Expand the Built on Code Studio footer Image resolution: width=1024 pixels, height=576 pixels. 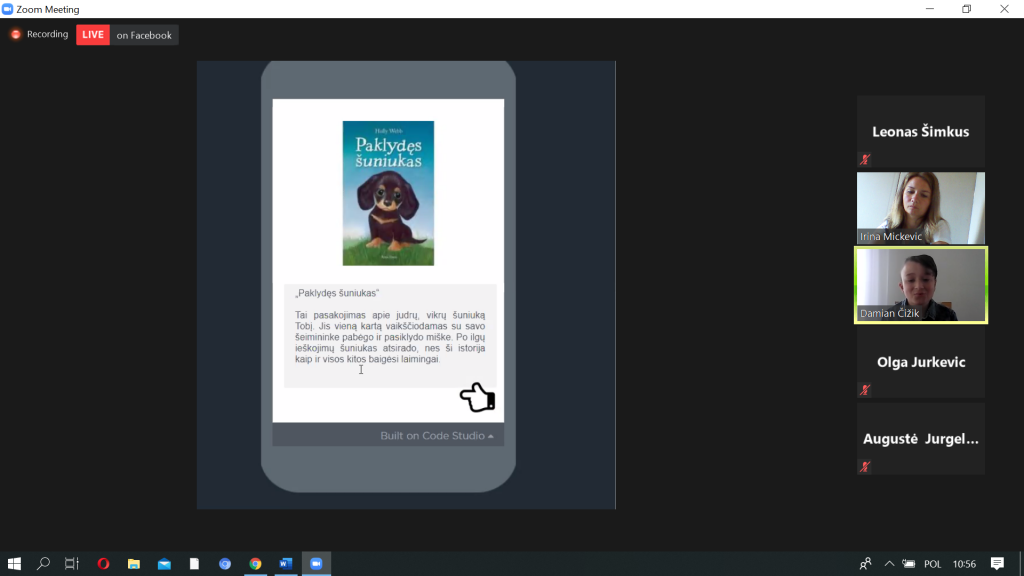pyautogui.click(x=437, y=436)
